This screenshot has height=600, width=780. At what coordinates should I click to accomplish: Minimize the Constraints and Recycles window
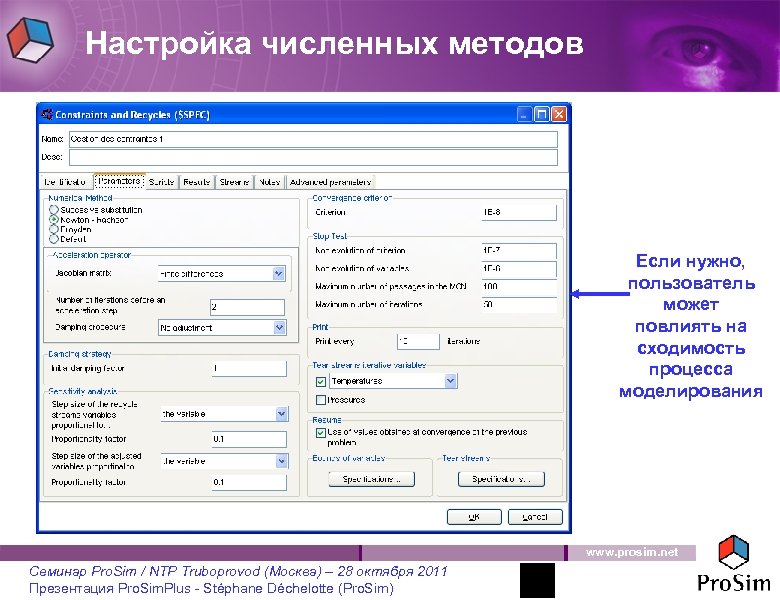pos(524,114)
